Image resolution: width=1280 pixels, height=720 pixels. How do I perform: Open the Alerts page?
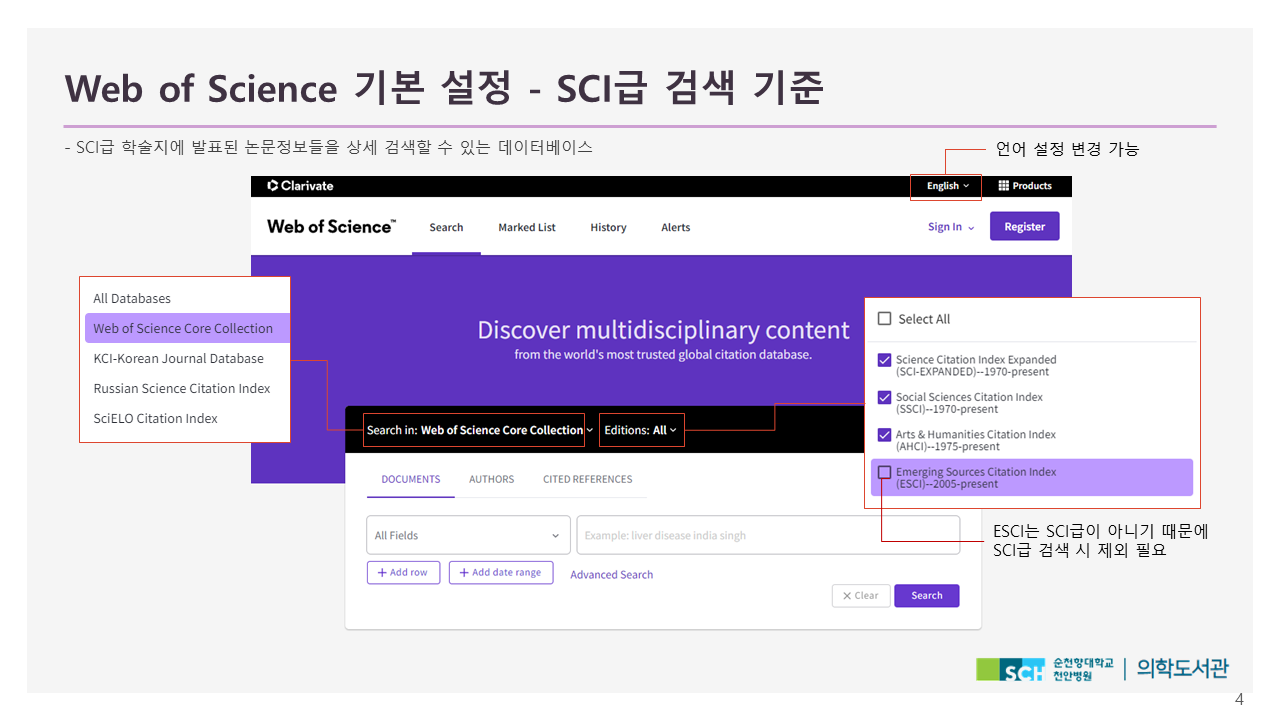(x=676, y=228)
